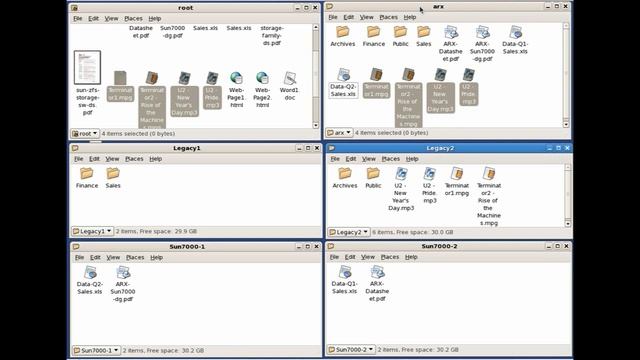Open Sales folder in arx window

pyautogui.click(x=424, y=32)
